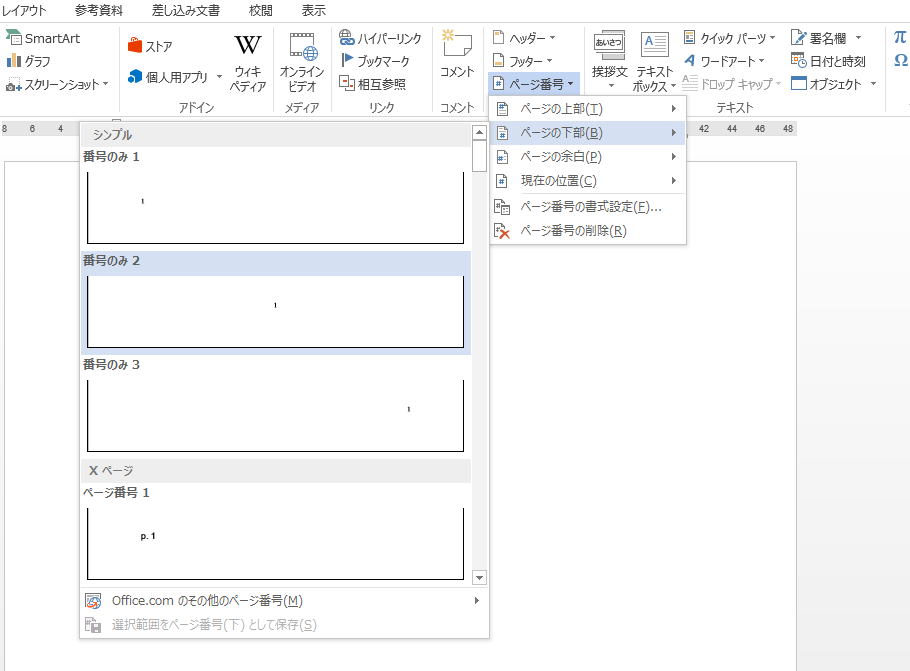Open ページ番号の書式設定(F) dialog
Image resolution: width=910 pixels, height=671 pixels.
[x=588, y=207]
